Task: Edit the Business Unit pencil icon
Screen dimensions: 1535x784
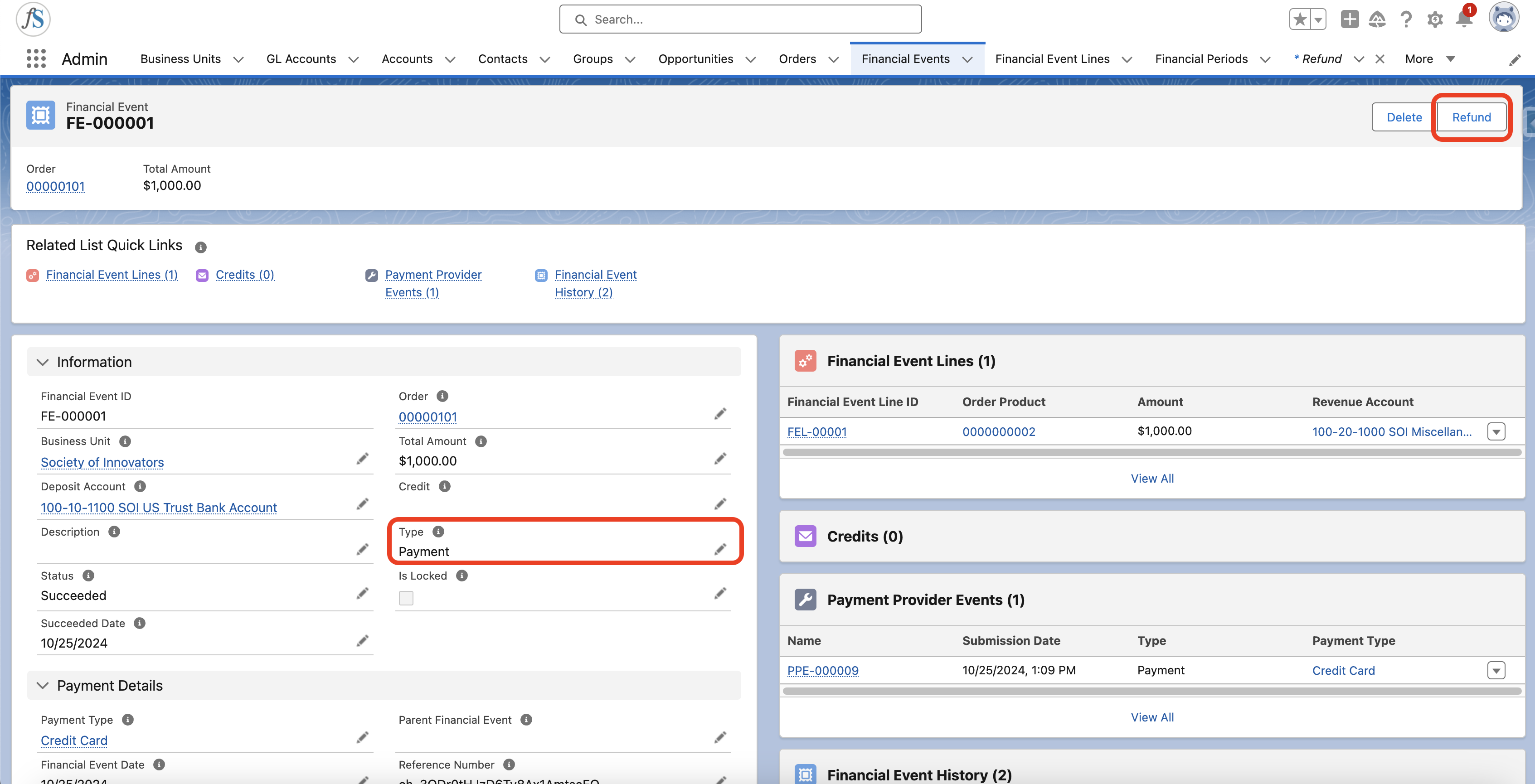Action: coord(362,459)
